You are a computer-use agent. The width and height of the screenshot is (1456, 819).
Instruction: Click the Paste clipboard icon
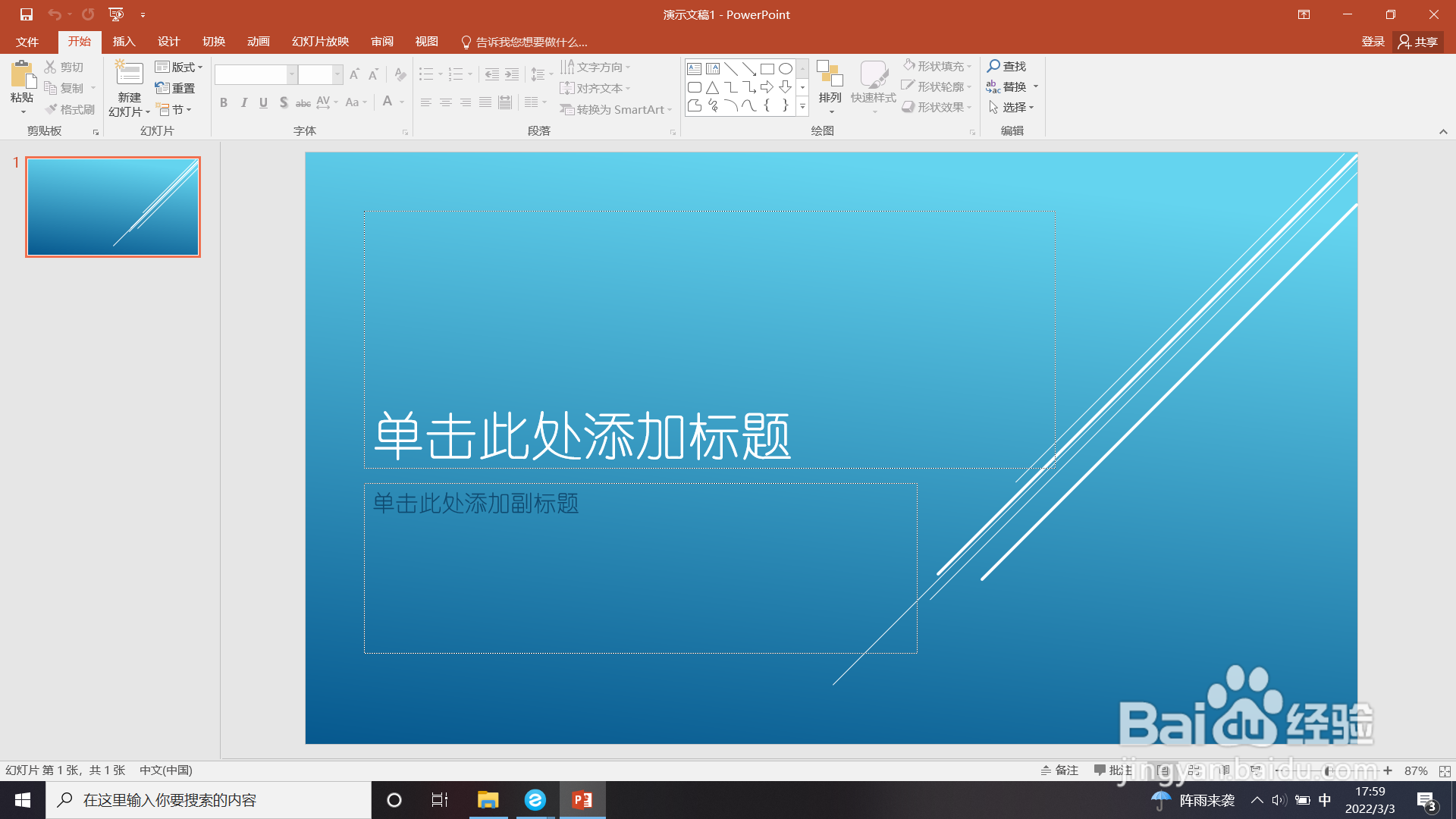22,74
